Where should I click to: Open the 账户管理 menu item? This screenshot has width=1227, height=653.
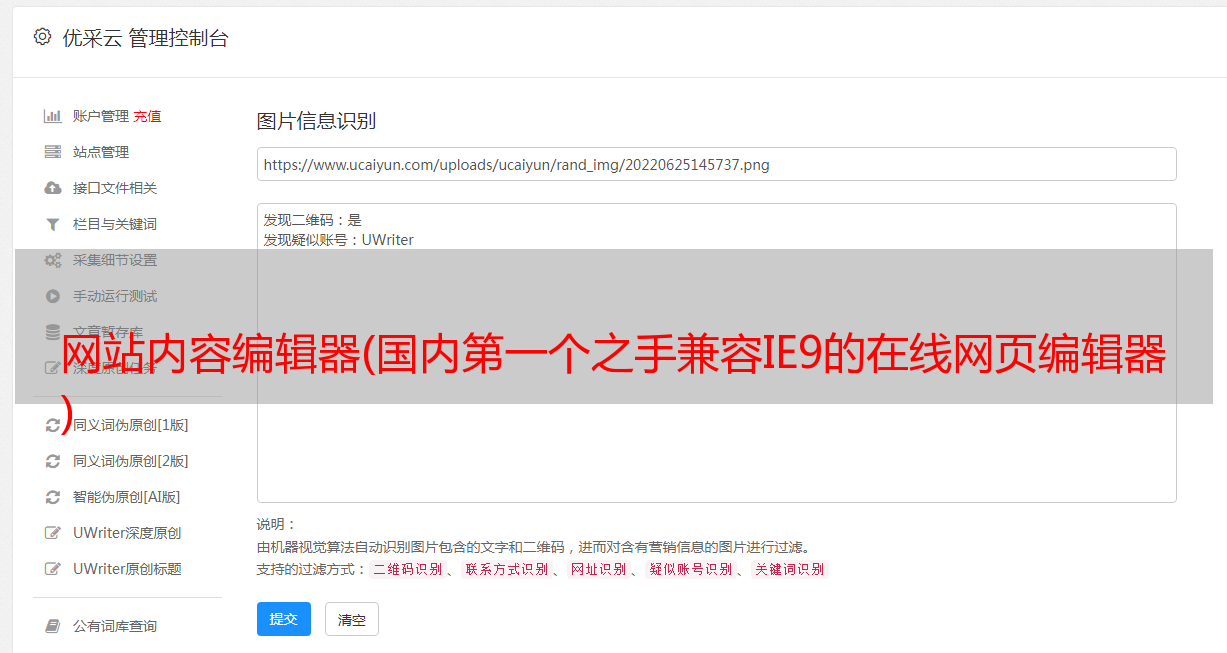pos(101,116)
